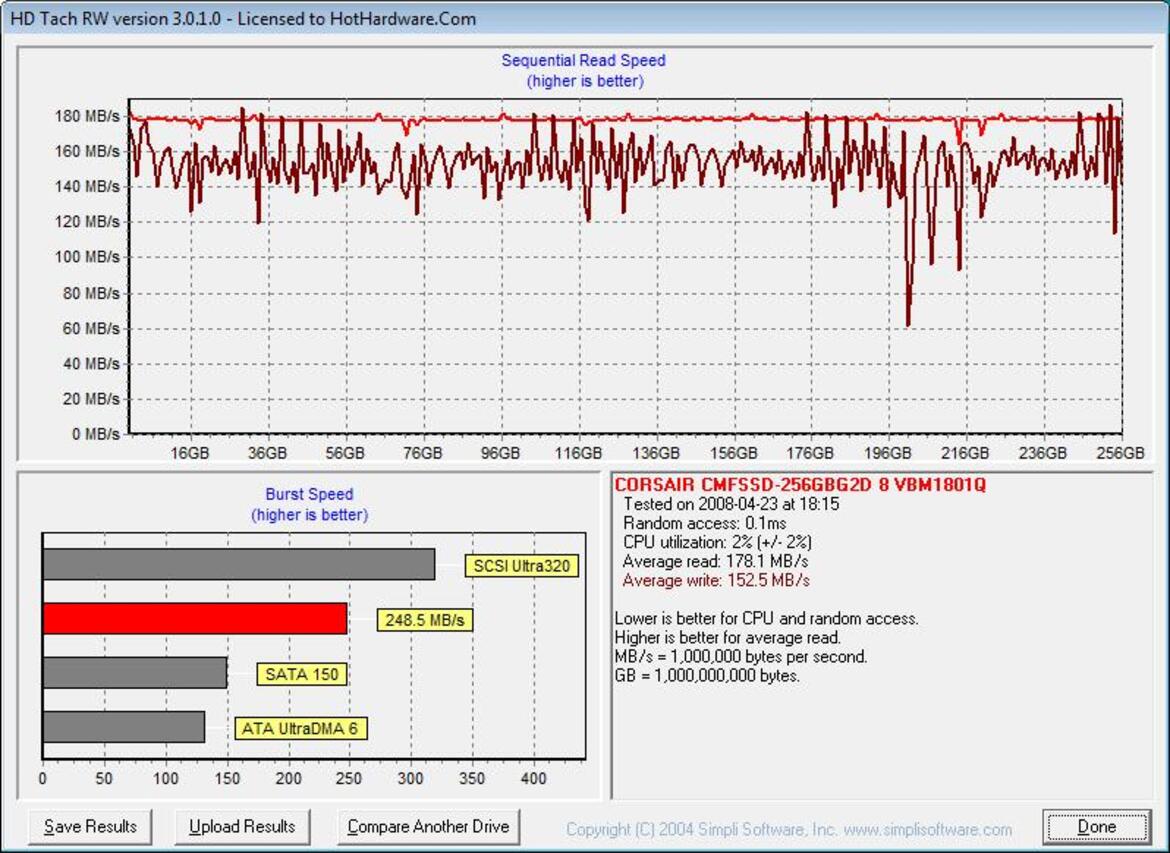Screen dimensions: 1170x853
Task: Click the '400' burst axis label
Action: point(534,779)
